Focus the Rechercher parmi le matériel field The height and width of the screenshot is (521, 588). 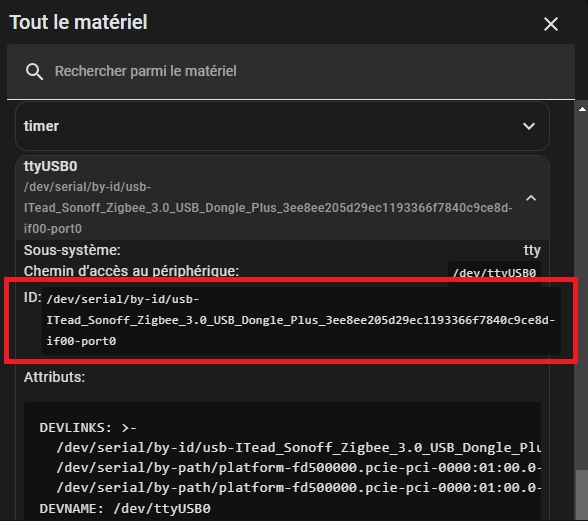(291, 71)
